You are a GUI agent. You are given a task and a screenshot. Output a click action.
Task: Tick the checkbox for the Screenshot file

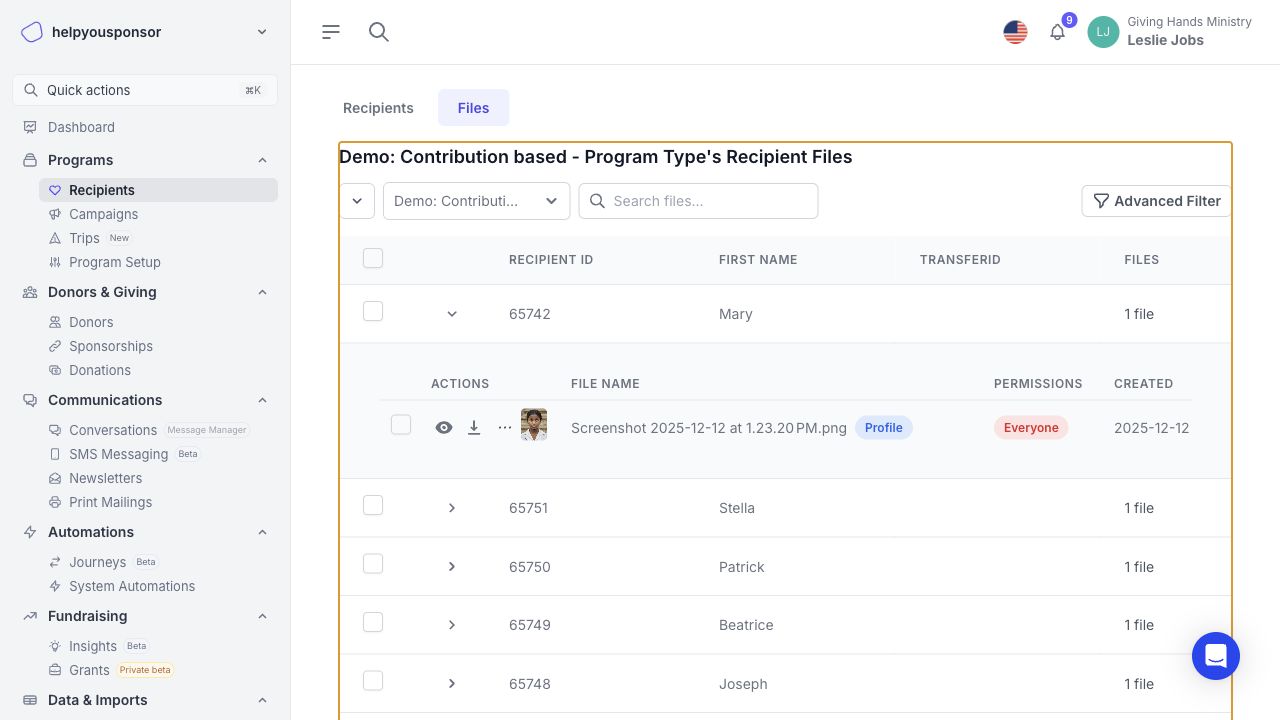(401, 425)
